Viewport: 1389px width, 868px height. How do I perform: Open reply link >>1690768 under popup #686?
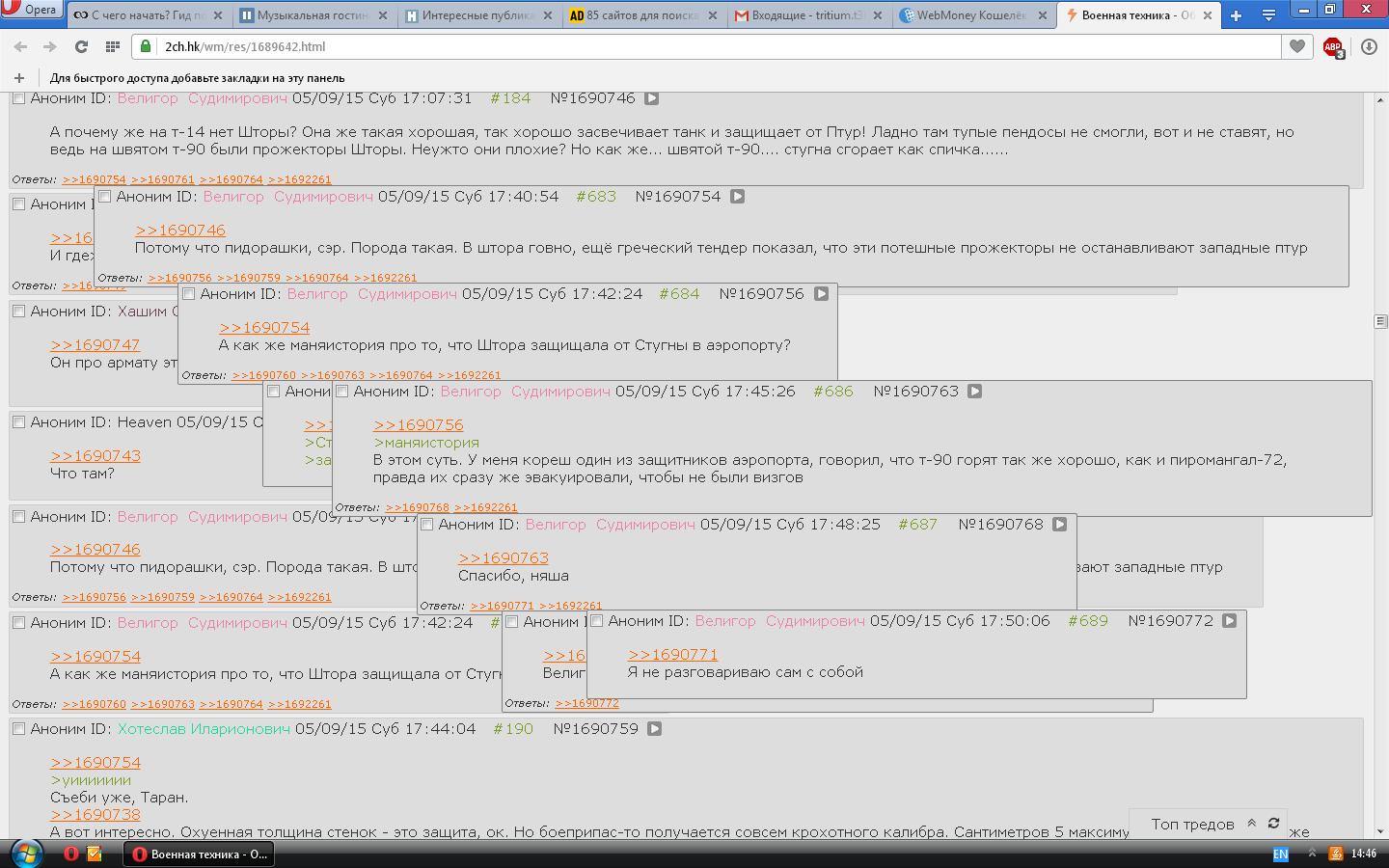(x=417, y=507)
